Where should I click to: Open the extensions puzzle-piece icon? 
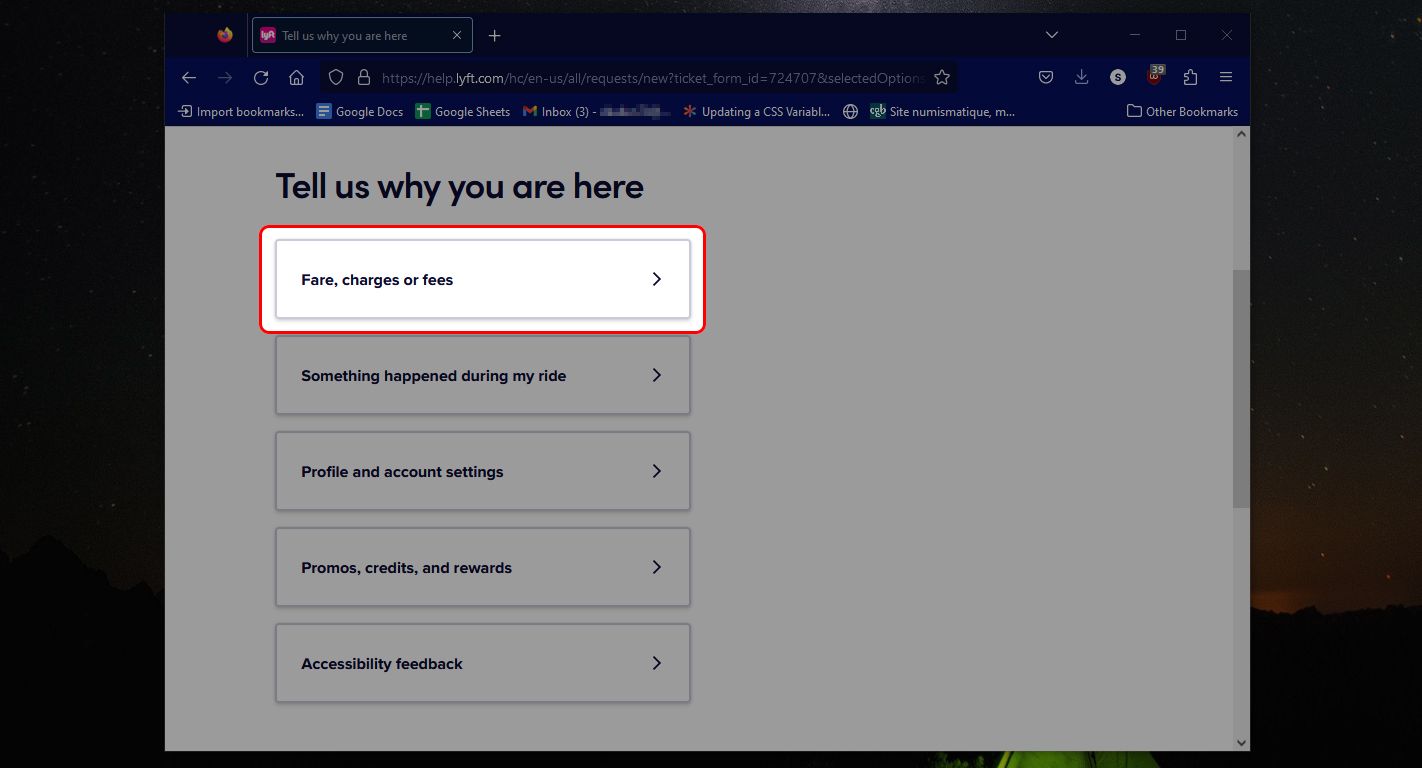pos(1190,77)
